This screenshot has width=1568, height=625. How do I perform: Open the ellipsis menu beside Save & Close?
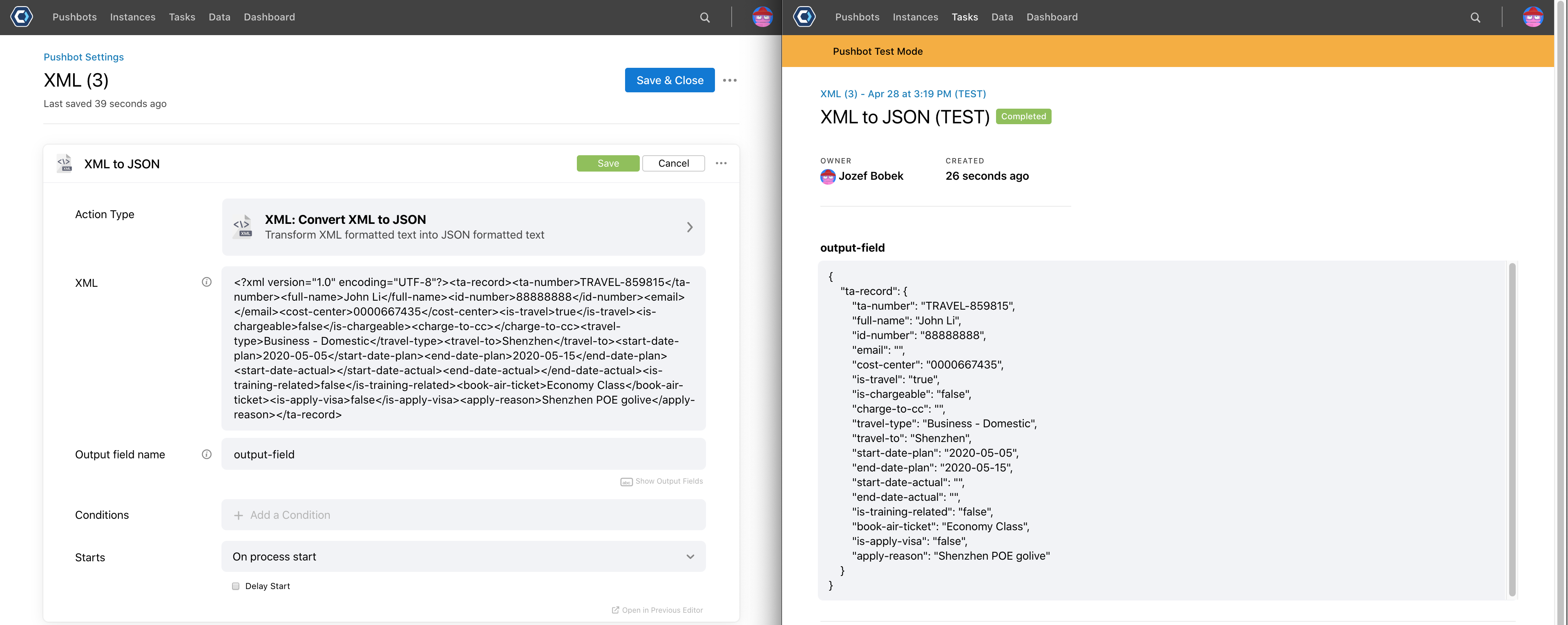point(730,80)
